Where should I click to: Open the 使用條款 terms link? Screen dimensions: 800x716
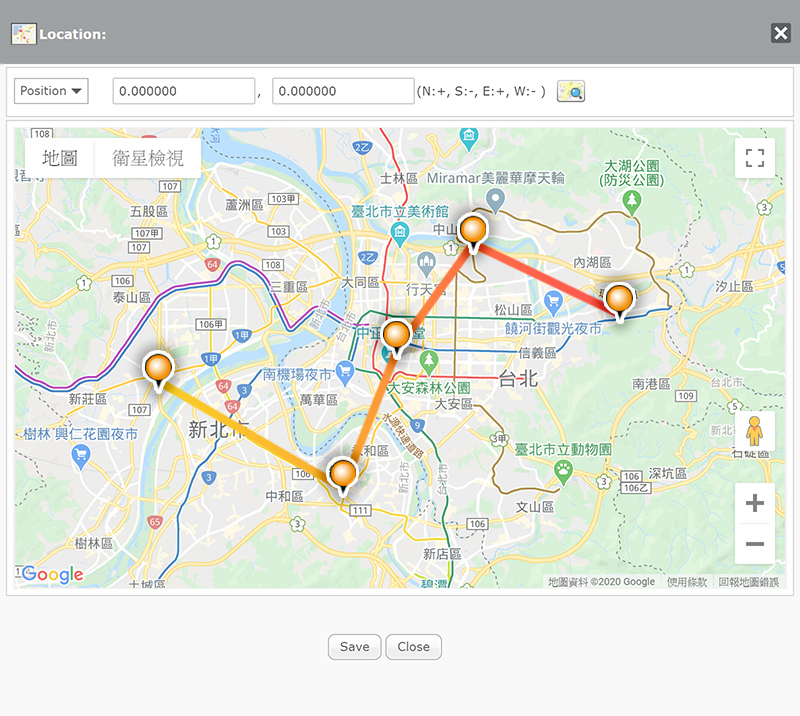(x=687, y=582)
